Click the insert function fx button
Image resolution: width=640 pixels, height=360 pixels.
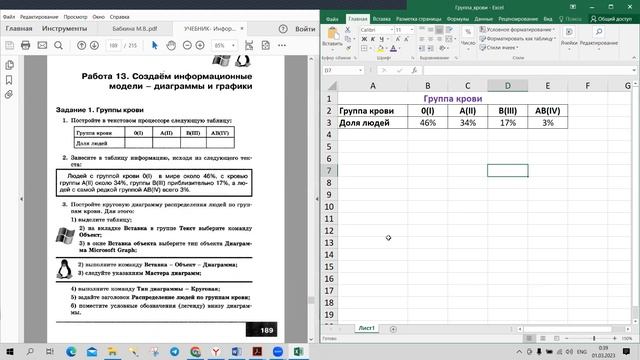414,70
